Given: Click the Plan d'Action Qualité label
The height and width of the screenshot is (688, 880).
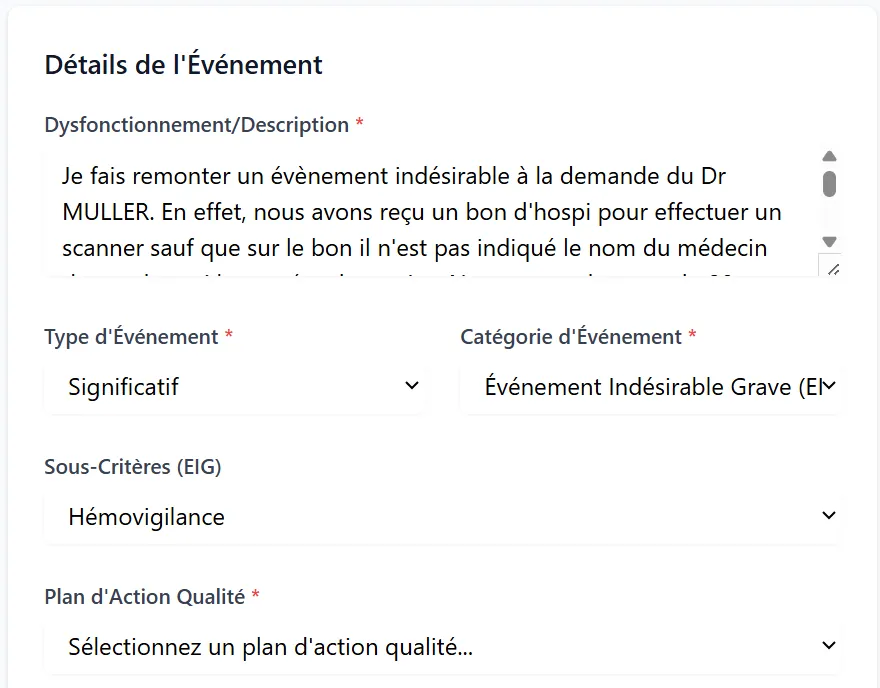Looking at the screenshot, I should (145, 597).
